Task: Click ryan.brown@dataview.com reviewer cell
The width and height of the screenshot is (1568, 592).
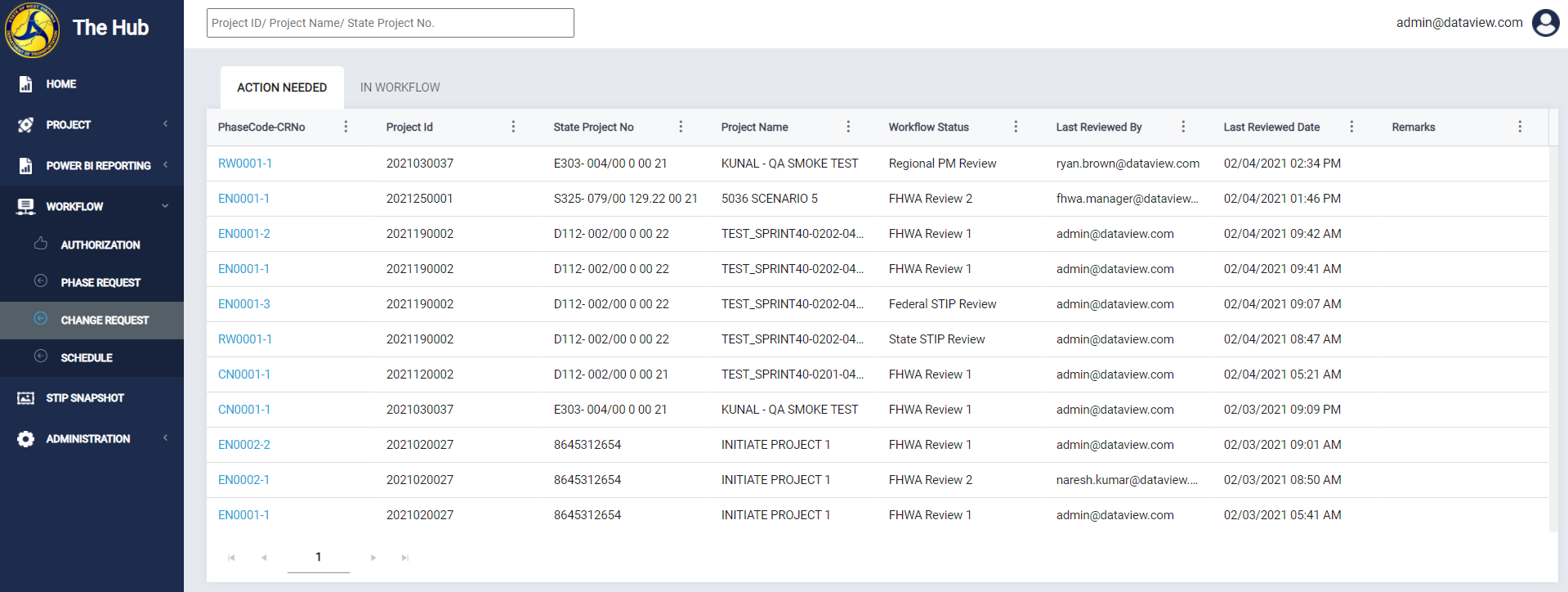Action: (x=1128, y=164)
